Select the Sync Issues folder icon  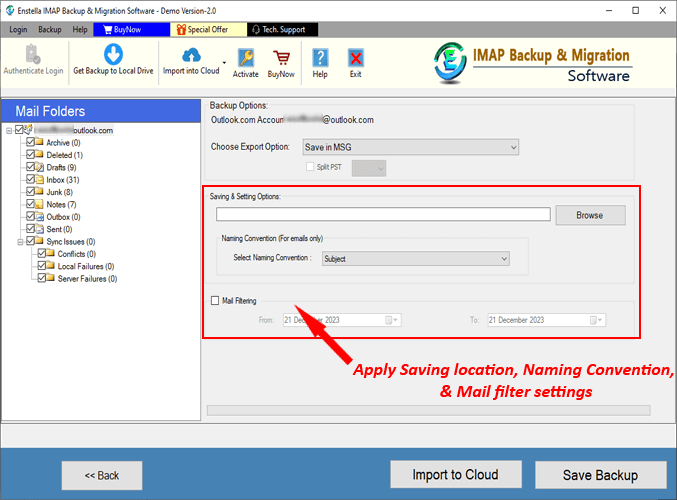click(40, 241)
